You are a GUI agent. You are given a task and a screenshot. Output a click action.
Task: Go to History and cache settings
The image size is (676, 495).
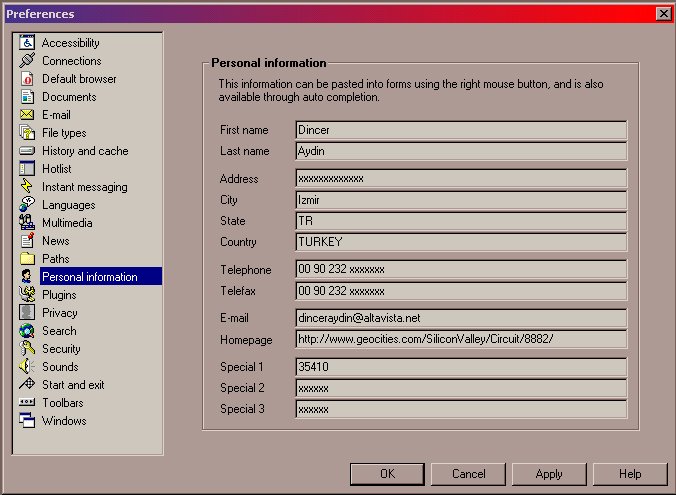85,151
